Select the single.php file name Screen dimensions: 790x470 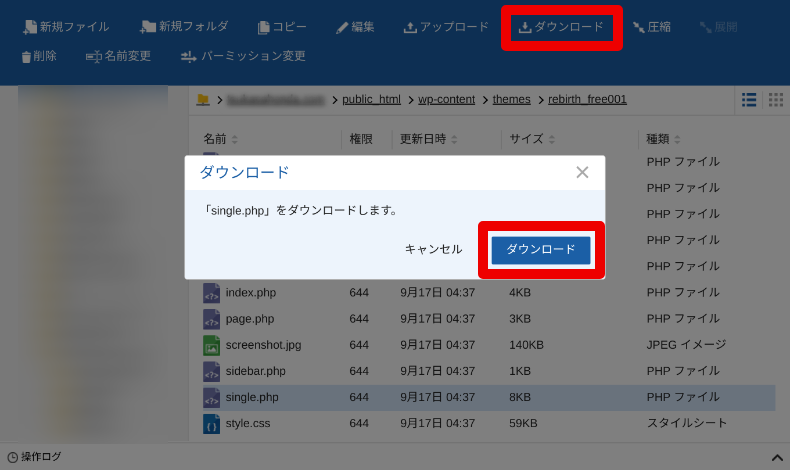(x=252, y=397)
